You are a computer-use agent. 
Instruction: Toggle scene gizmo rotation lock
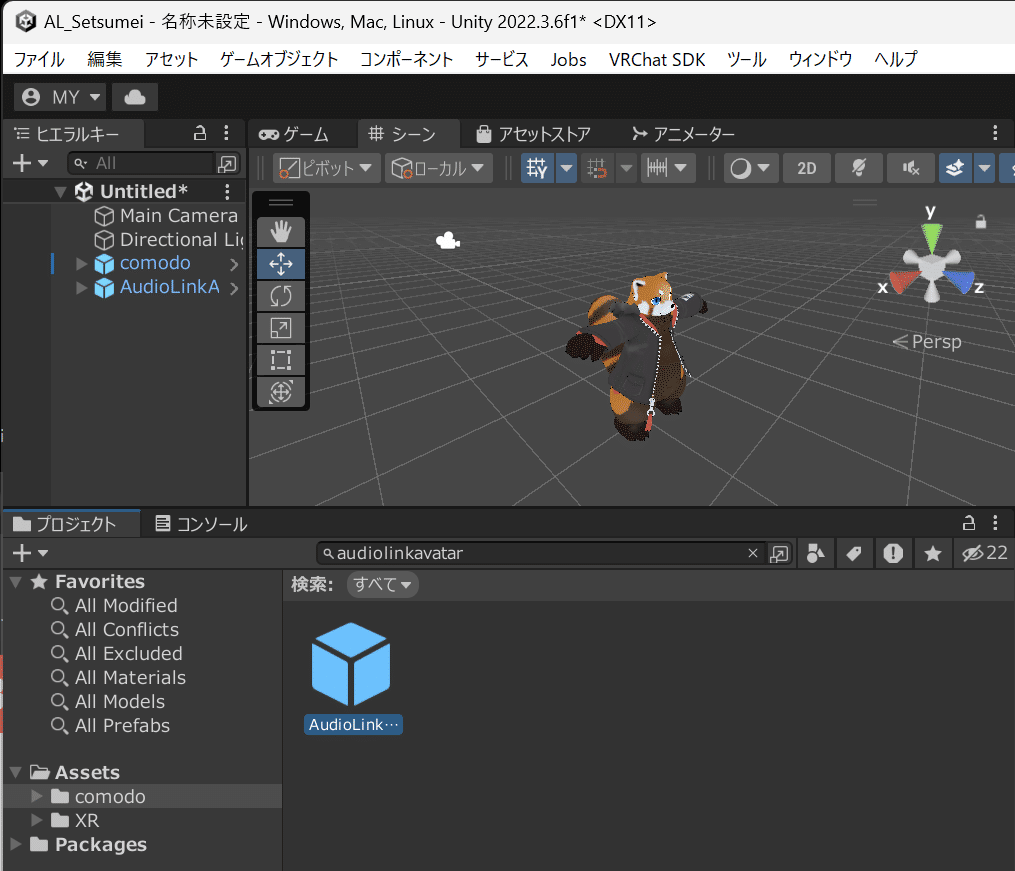click(x=981, y=221)
